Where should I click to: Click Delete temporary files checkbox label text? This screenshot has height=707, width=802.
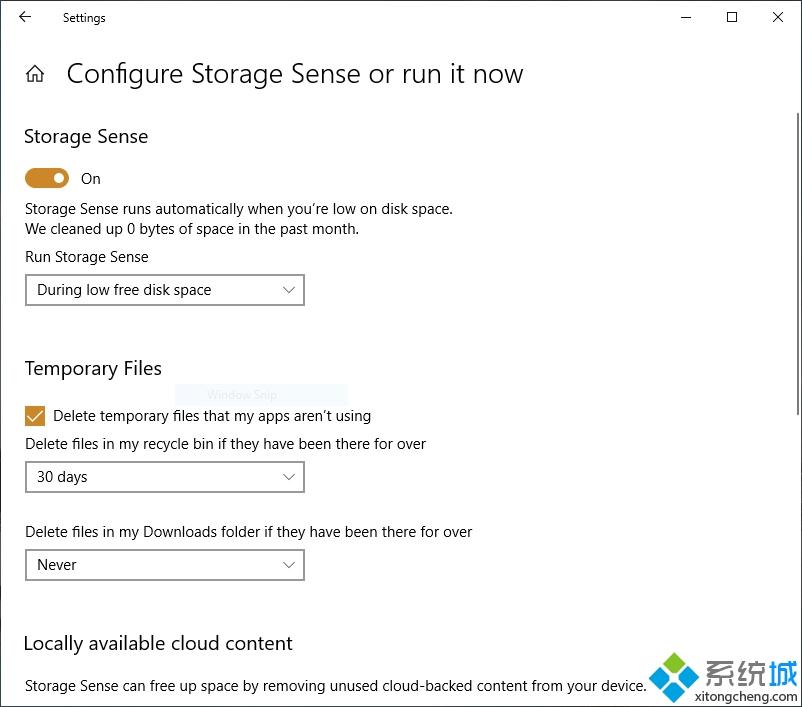tap(212, 416)
